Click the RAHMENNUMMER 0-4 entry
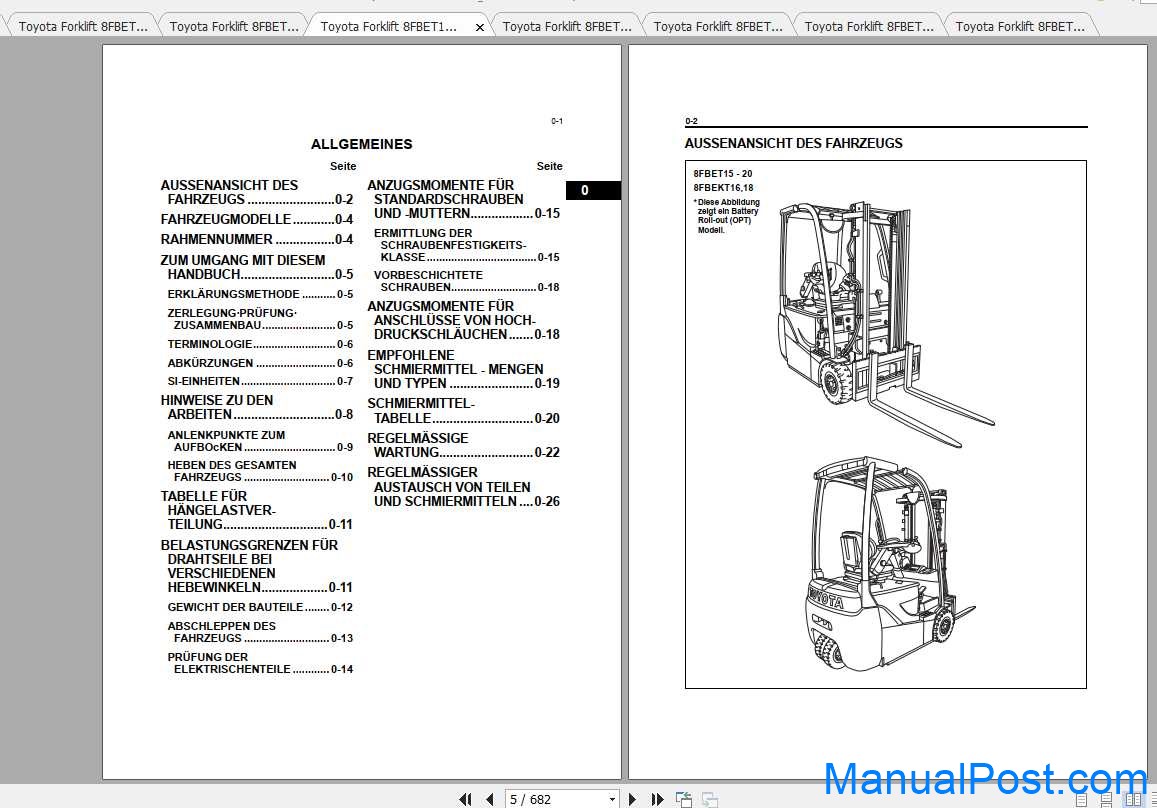The image size is (1157, 808). 257,239
